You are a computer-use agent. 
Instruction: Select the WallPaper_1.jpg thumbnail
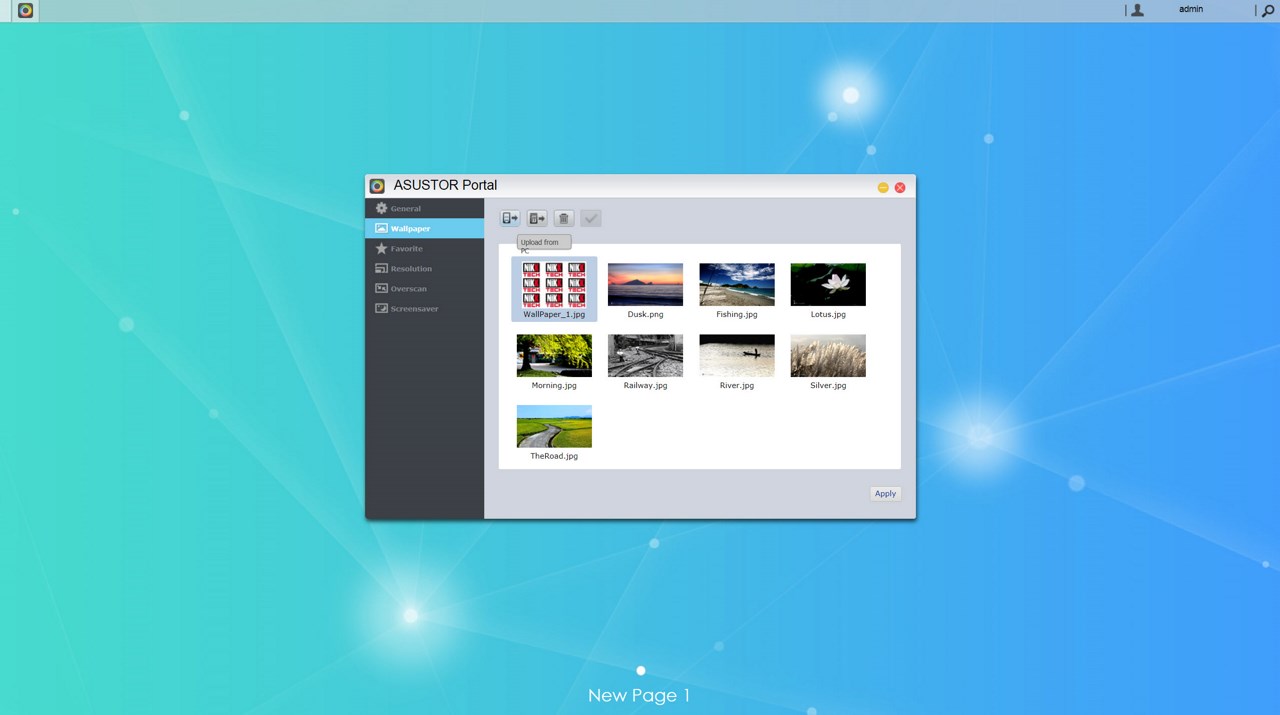click(554, 289)
